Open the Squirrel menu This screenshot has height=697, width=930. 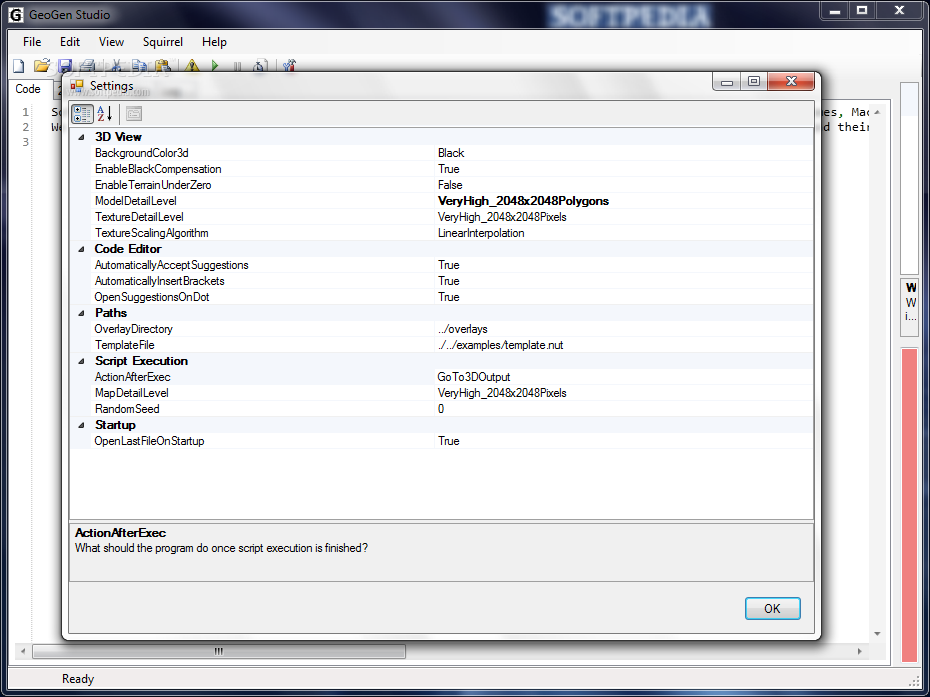(x=163, y=42)
